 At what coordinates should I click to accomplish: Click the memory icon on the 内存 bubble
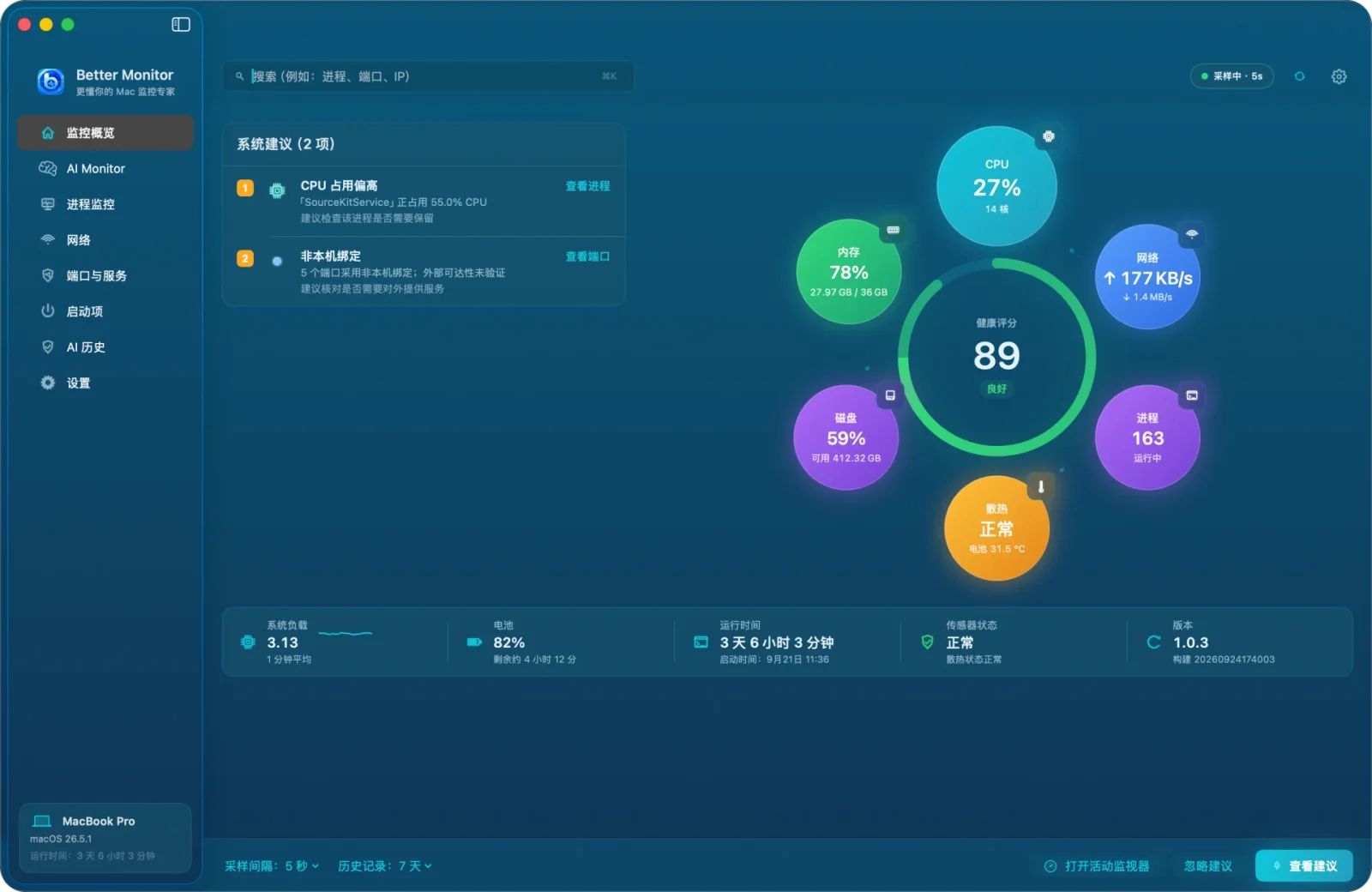(893, 230)
